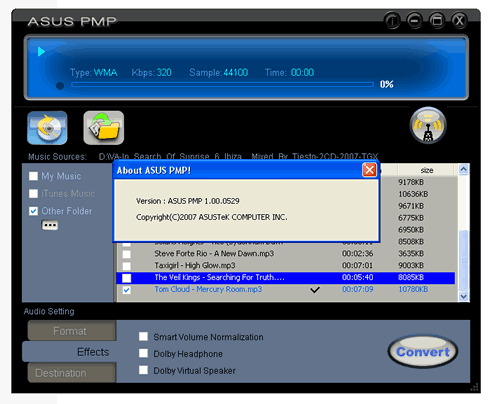Select 'Tom Cloud - Mercury Room.mp3' row

[x=285, y=290]
